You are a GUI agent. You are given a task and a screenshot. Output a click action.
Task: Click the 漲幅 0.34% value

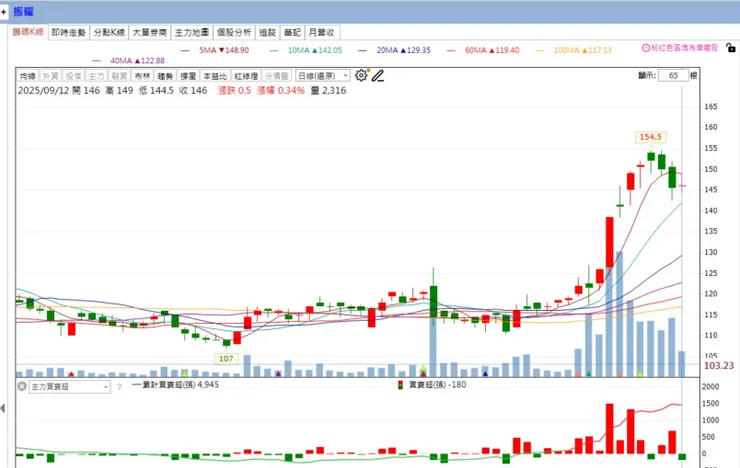tap(281, 91)
